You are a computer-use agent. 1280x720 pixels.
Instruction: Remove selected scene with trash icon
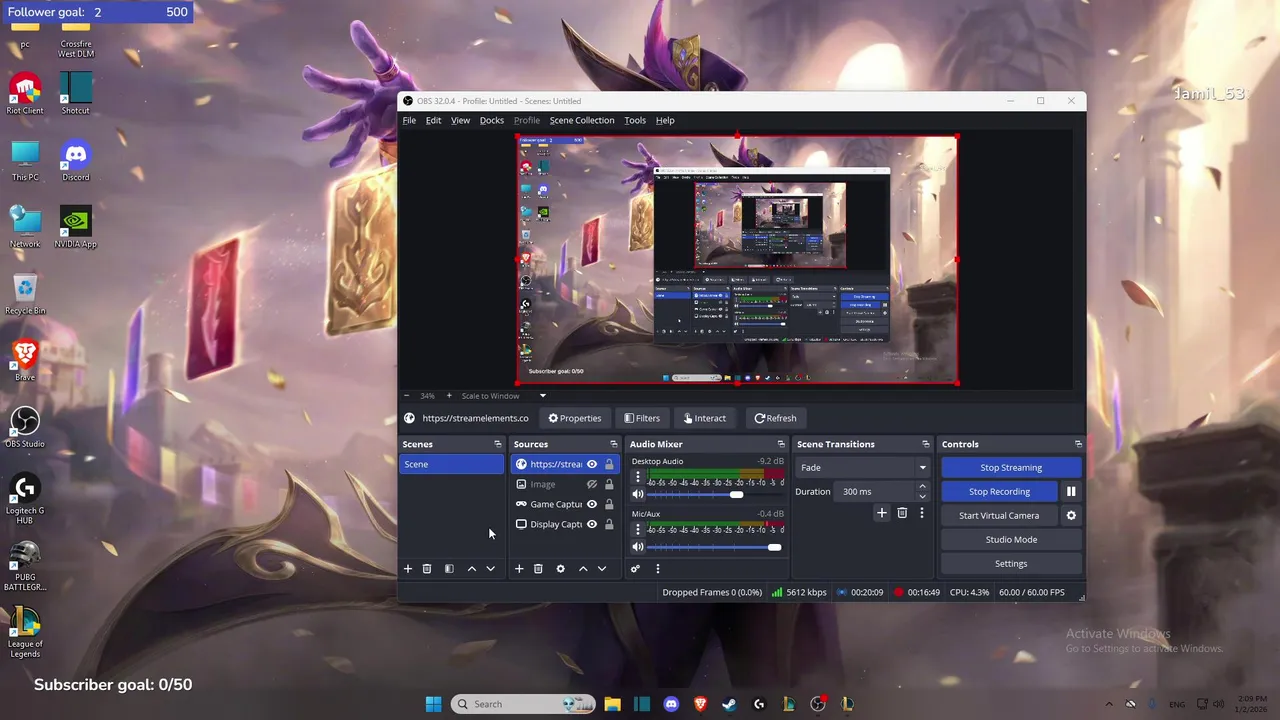pos(427,569)
